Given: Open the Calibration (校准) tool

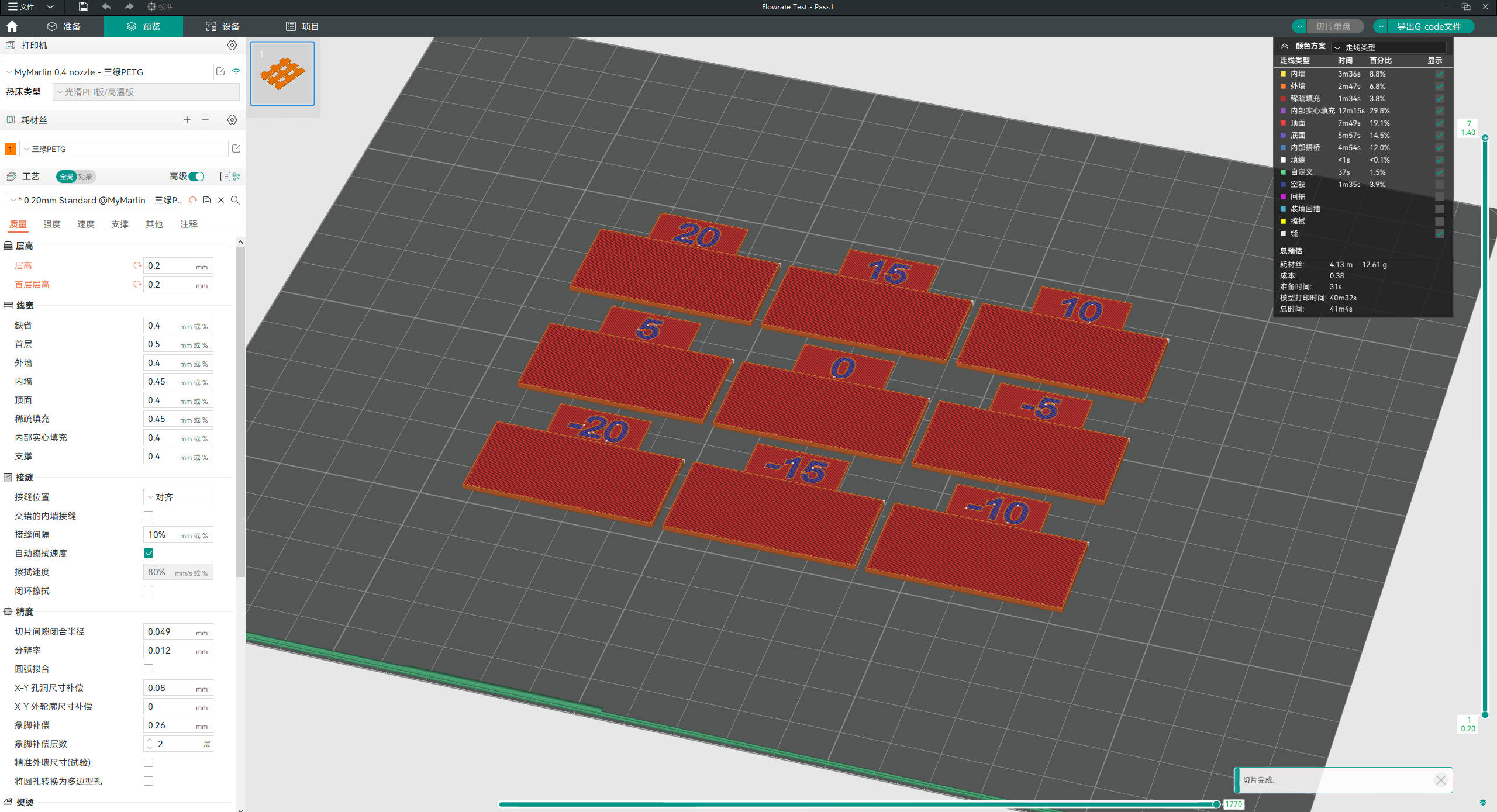Looking at the screenshot, I should pyautogui.click(x=160, y=6).
